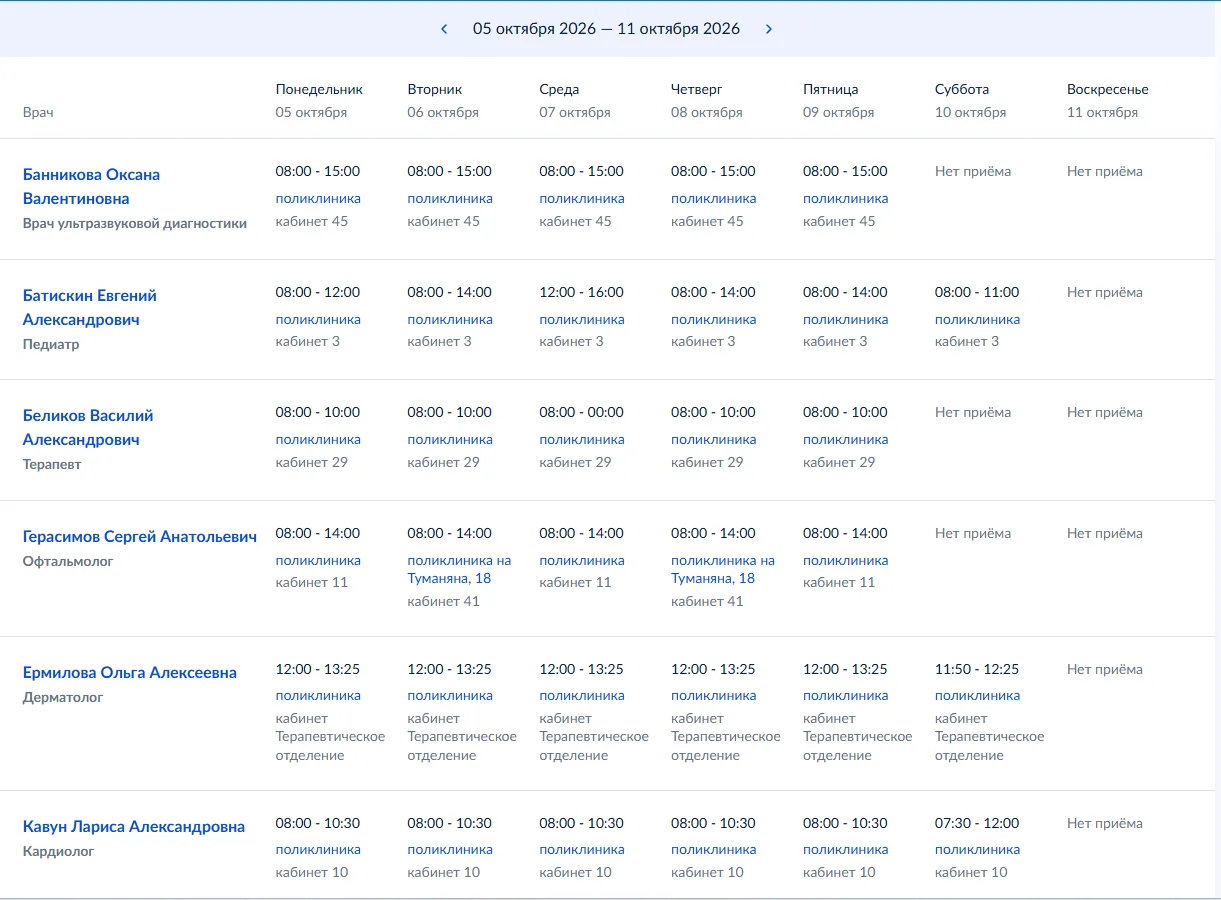Click Батискин's Wednesday time '12:00 - 16:00'
1221x900 pixels.
(582, 292)
